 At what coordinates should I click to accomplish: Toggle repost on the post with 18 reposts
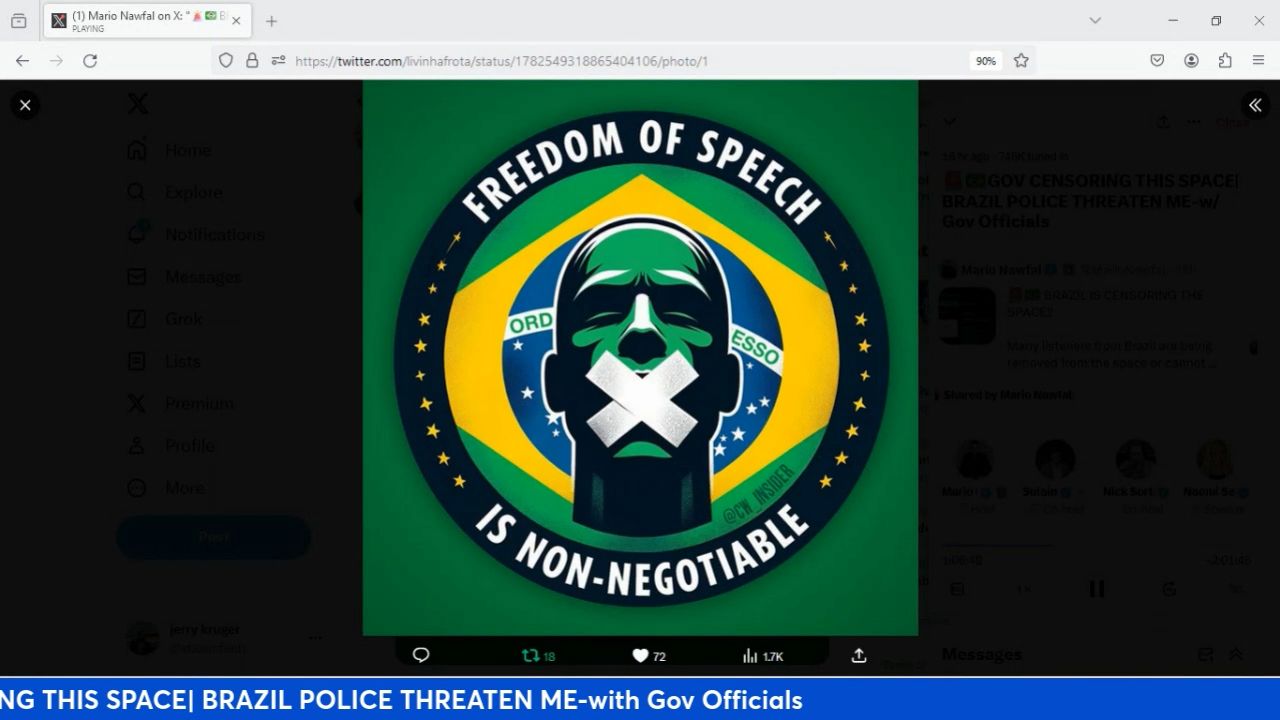[531, 656]
